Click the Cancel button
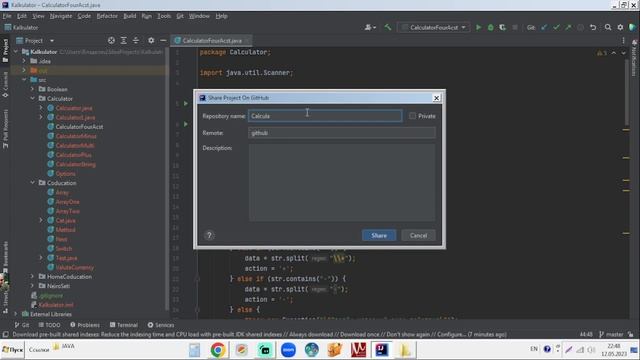Viewport: 640px width, 360px height. (418, 236)
